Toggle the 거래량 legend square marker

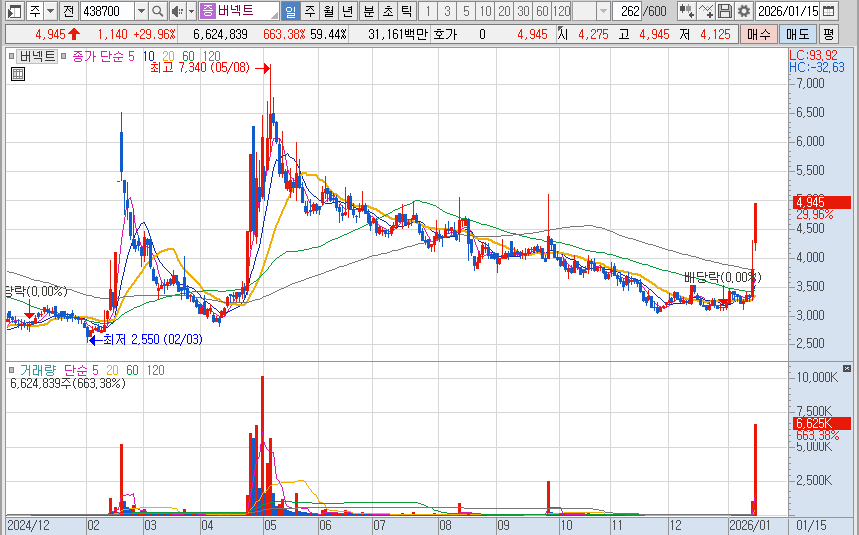coord(11,370)
